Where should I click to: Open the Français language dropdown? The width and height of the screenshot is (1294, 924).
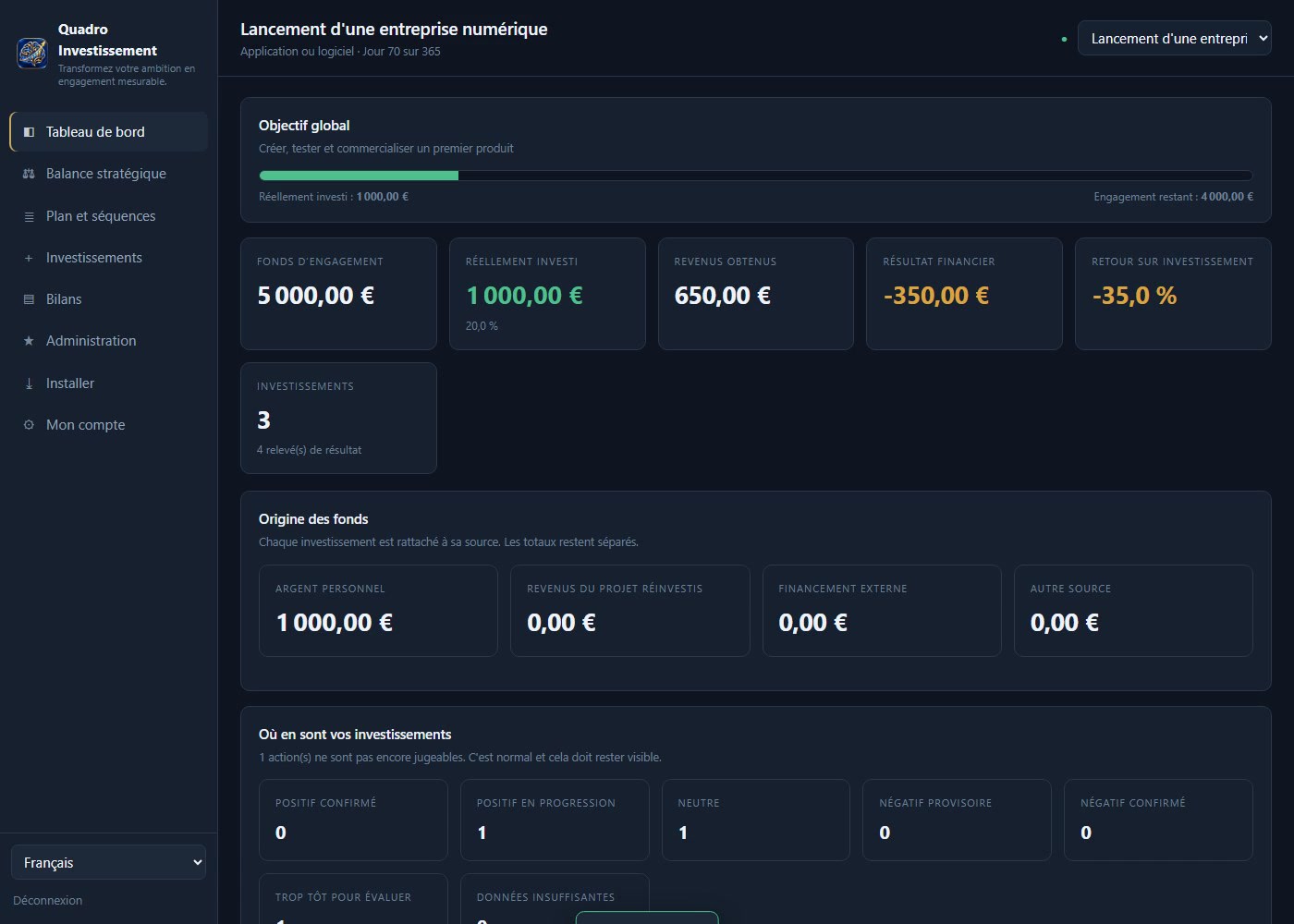108,862
